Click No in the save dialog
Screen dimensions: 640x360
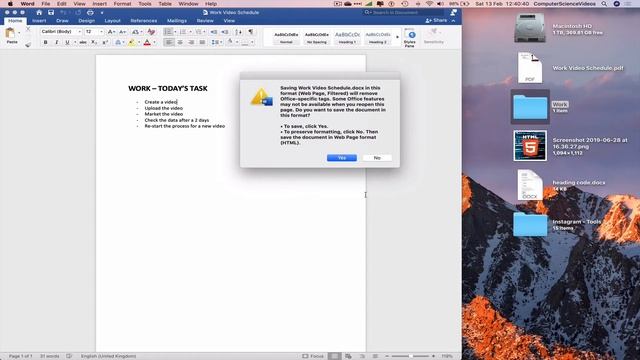[377, 158]
